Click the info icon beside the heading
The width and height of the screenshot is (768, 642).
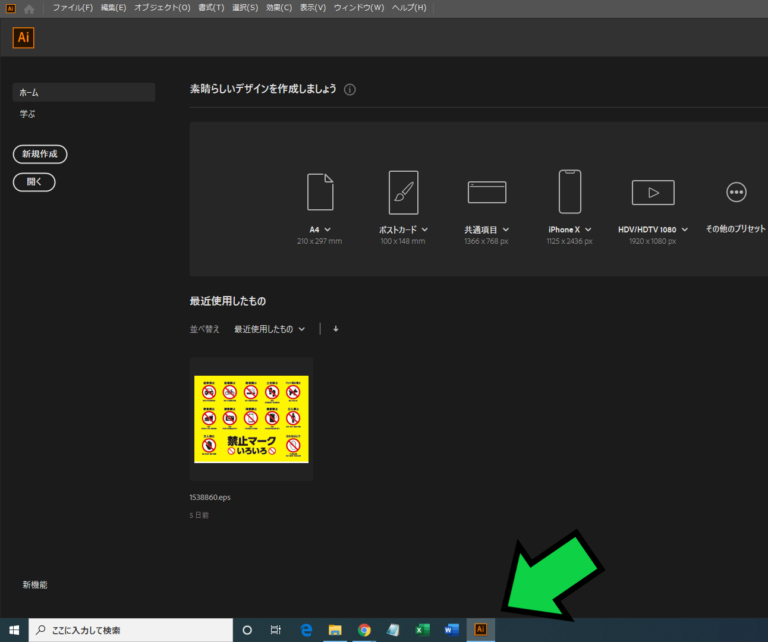[350, 89]
